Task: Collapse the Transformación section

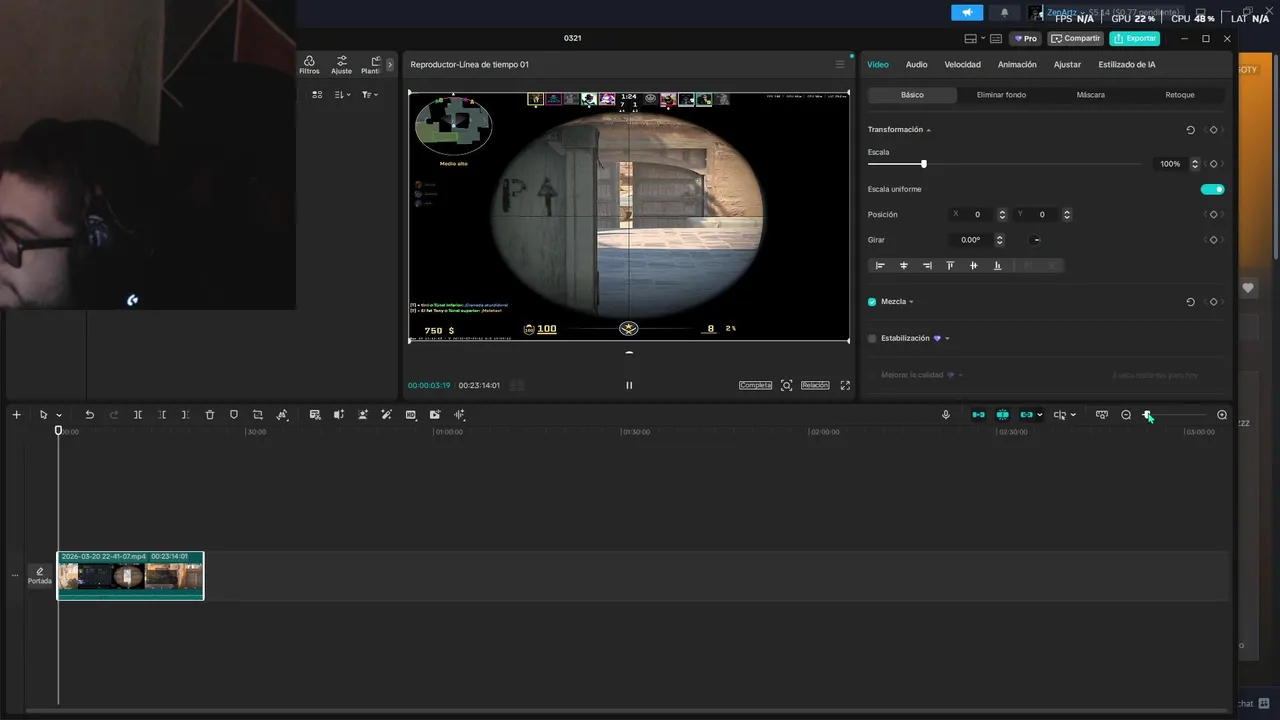Action: pyautogui.click(x=928, y=130)
